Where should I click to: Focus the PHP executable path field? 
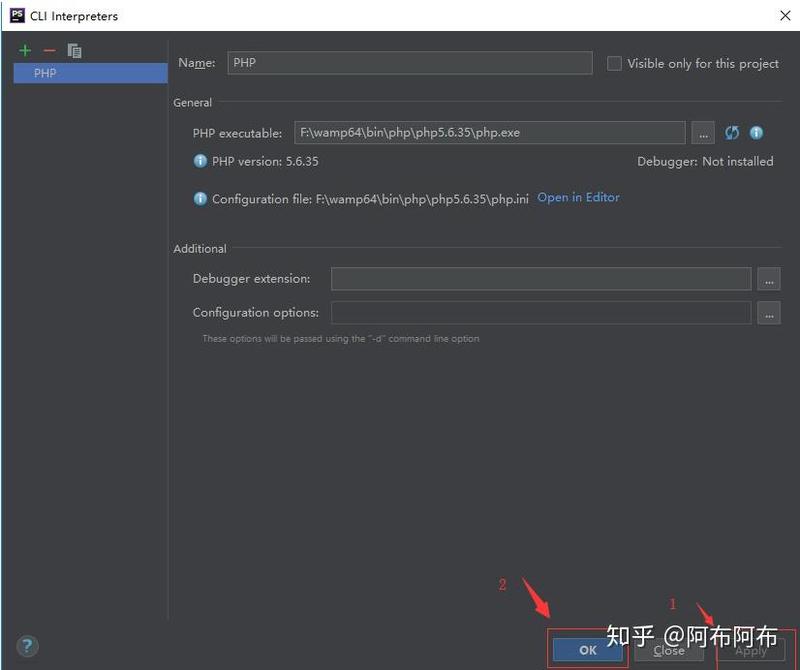click(490, 133)
